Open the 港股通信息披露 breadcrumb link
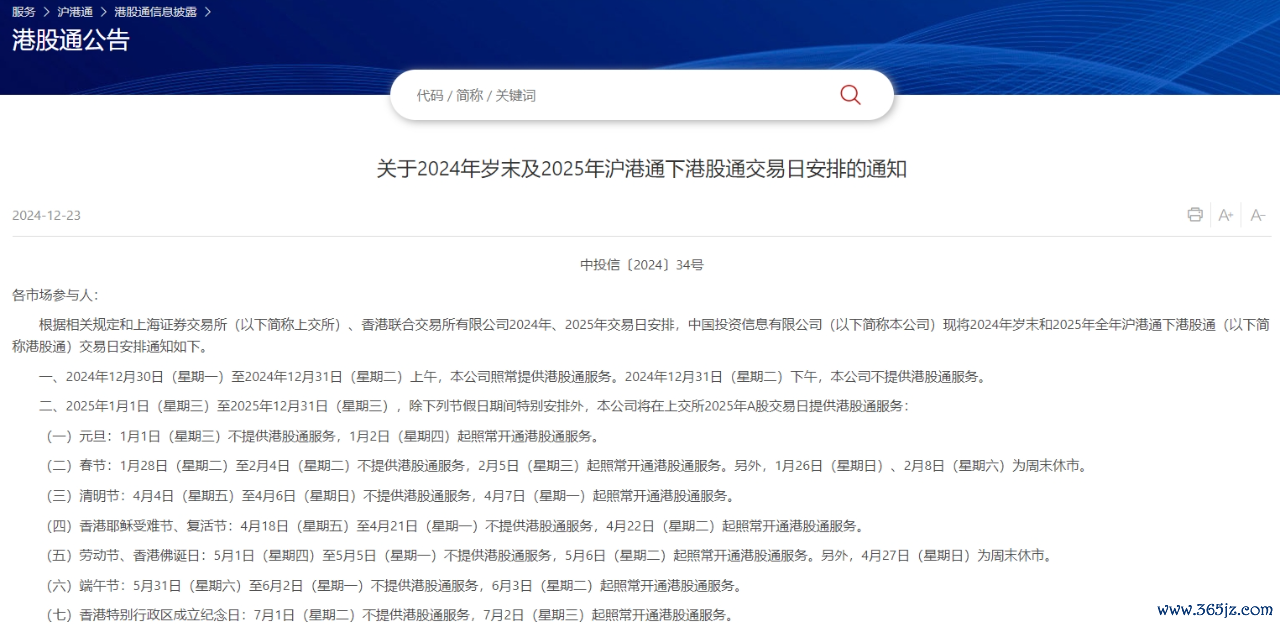 [155, 12]
